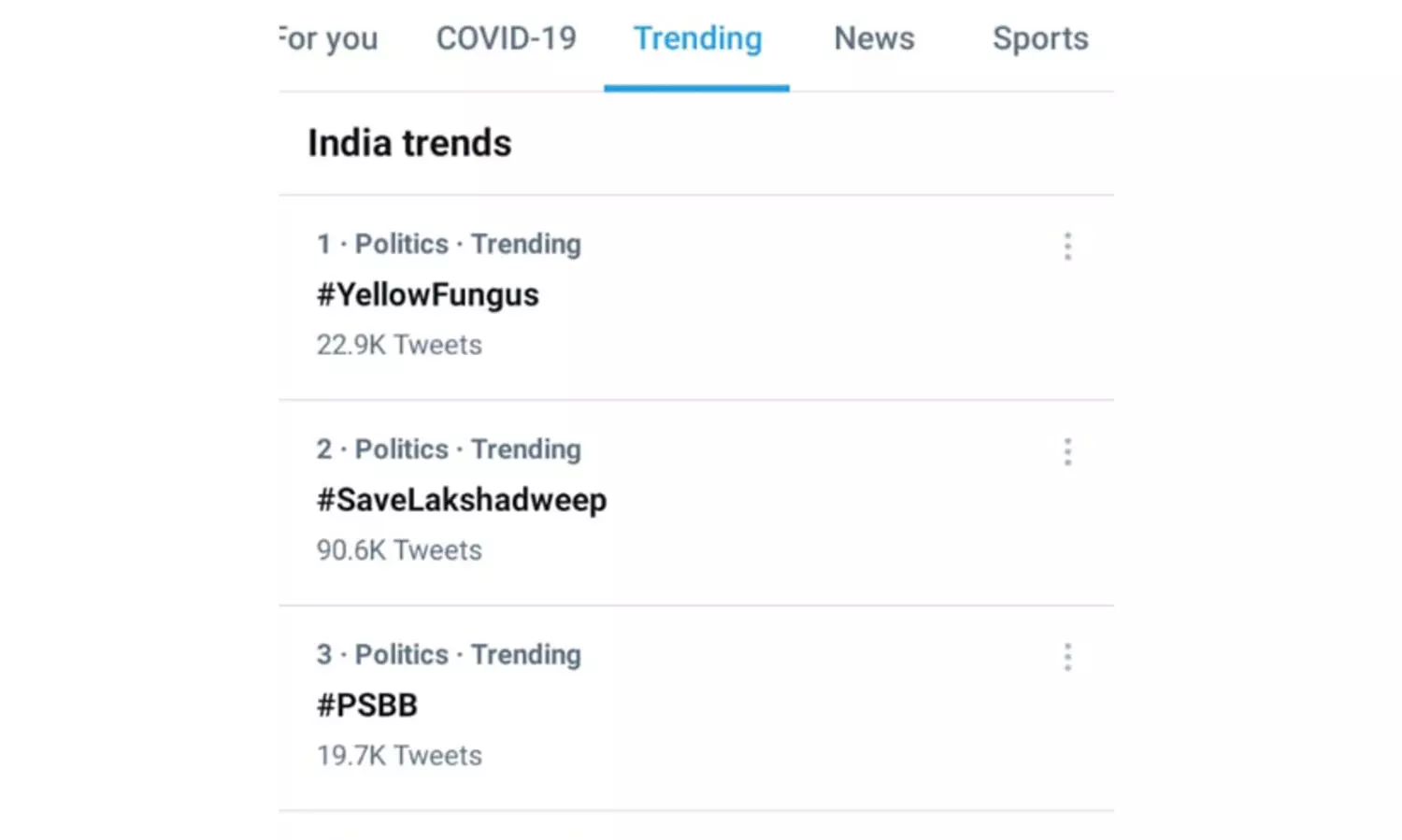Image resolution: width=1402 pixels, height=840 pixels.
Task: Open the #PSBB hashtag
Action: click(366, 705)
